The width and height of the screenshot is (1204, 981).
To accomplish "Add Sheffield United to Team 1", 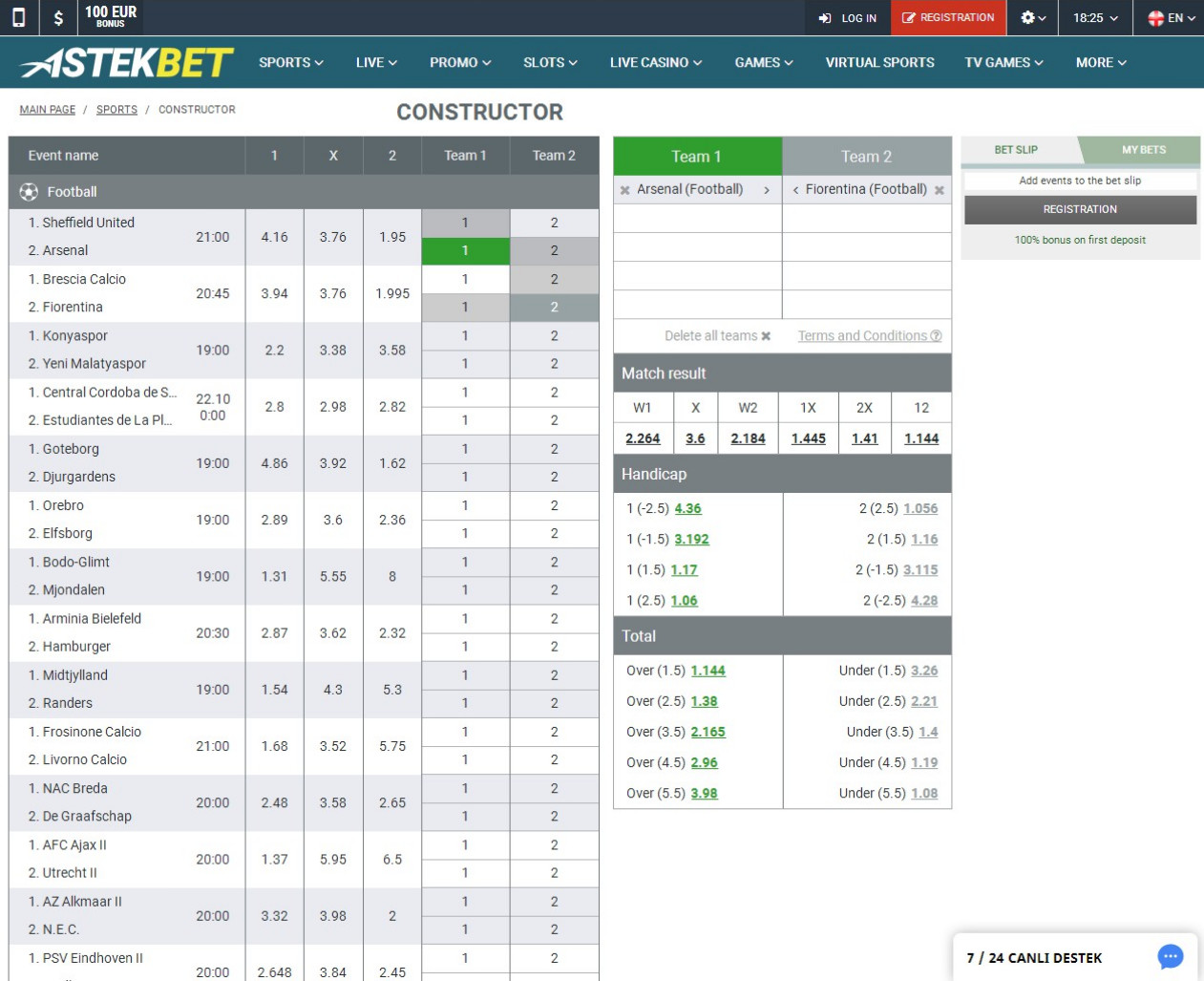I will point(465,223).
